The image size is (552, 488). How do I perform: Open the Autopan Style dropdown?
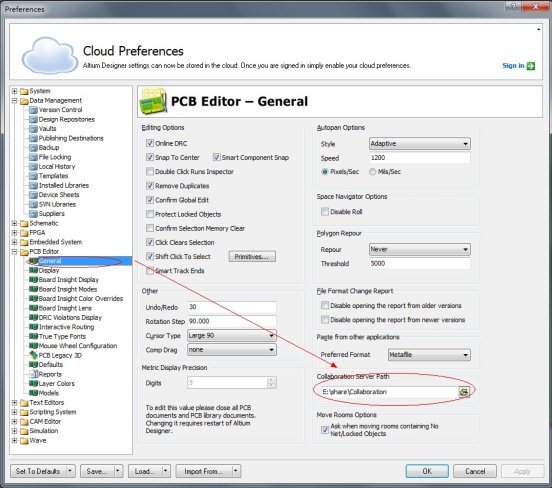(420, 144)
